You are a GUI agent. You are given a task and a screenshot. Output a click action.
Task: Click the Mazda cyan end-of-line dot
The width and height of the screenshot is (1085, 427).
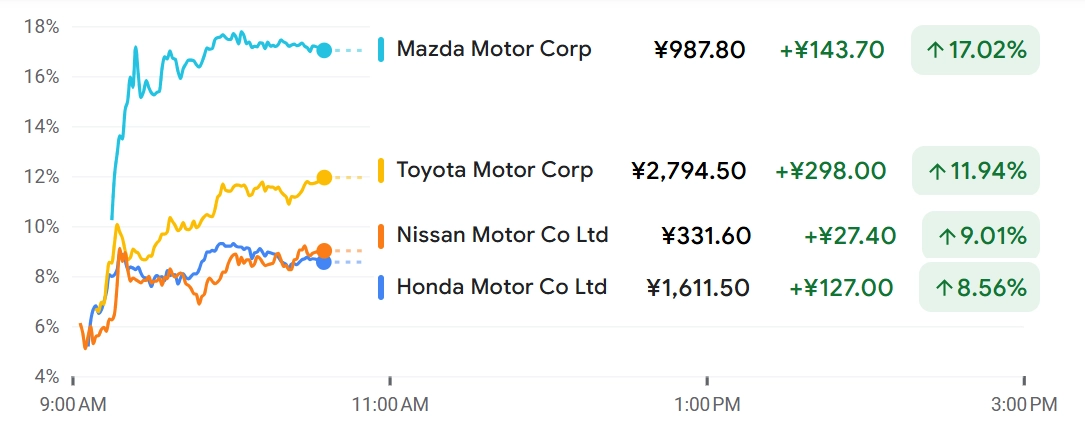pyautogui.click(x=324, y=50)
